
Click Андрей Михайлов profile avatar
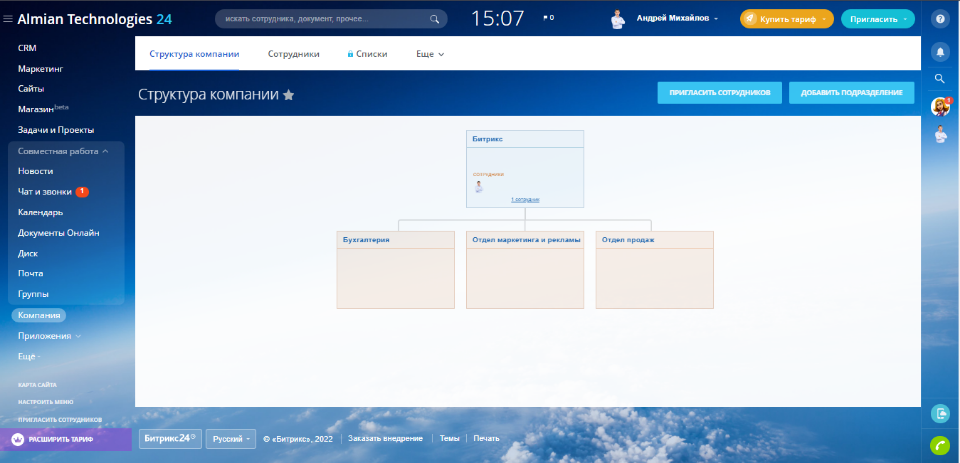[618, 19]
